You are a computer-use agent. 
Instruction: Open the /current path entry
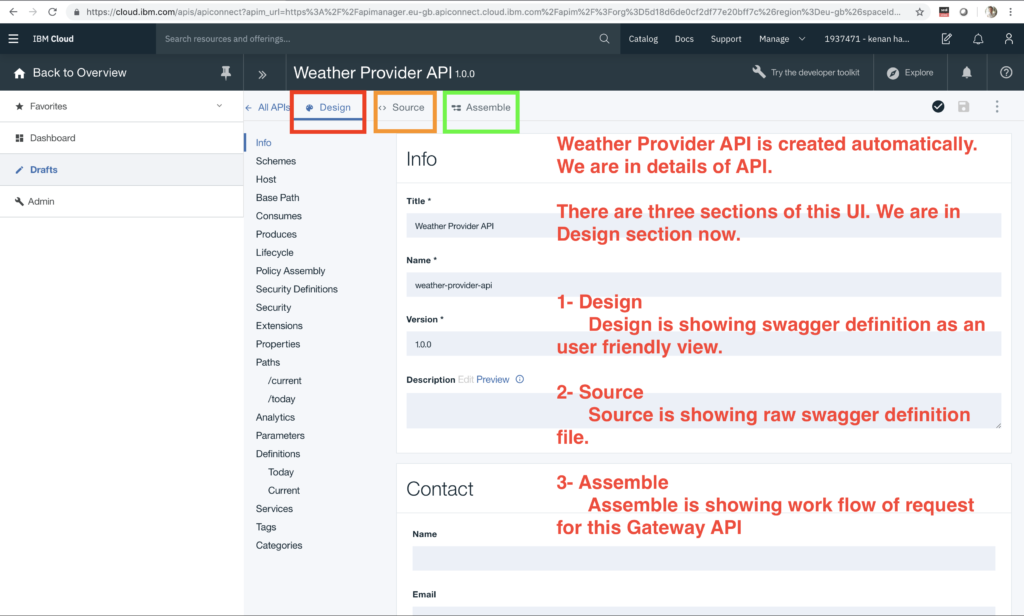pyautogui.click(x=285, y=380)
